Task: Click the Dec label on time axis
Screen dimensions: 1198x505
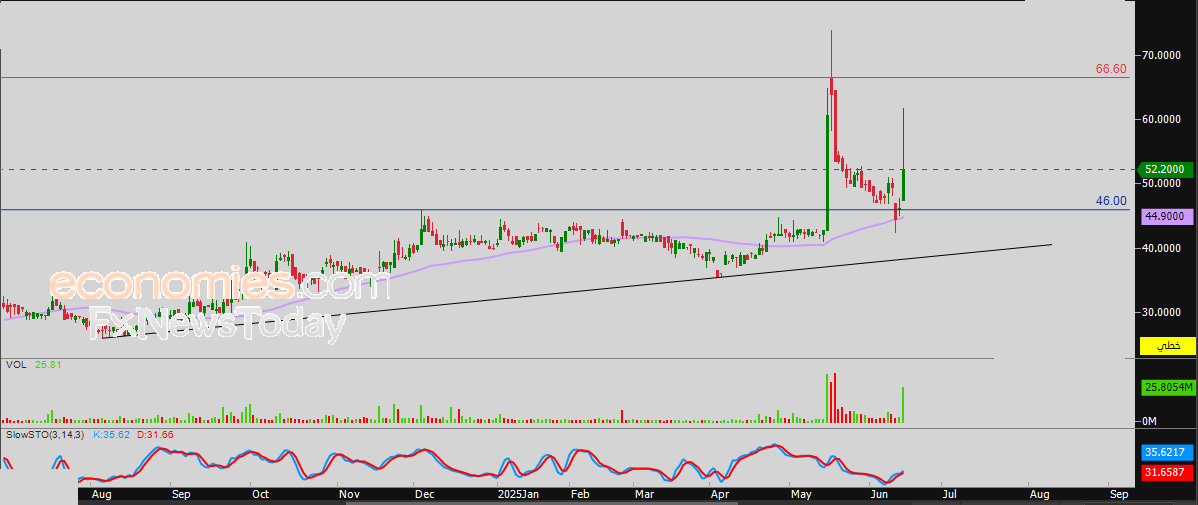Action: coord(425,494)
